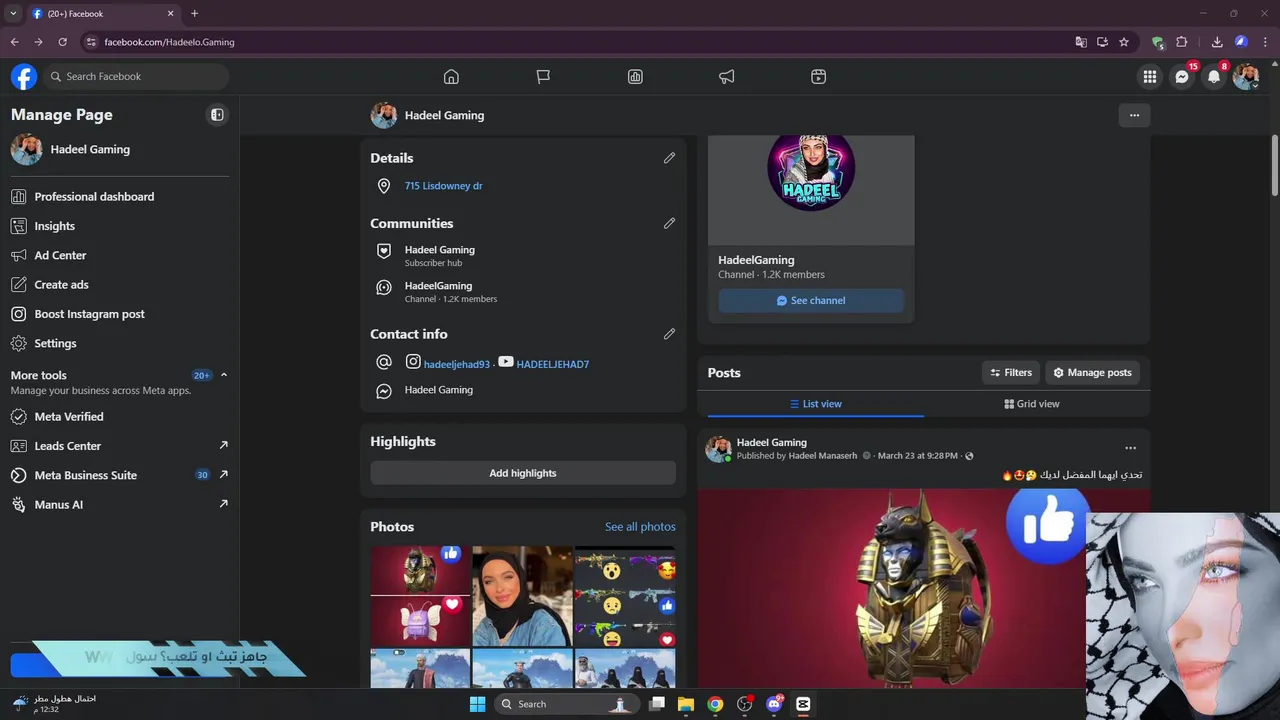Reload the page in Chrome

pyautogui.click(x=62, y=42)
